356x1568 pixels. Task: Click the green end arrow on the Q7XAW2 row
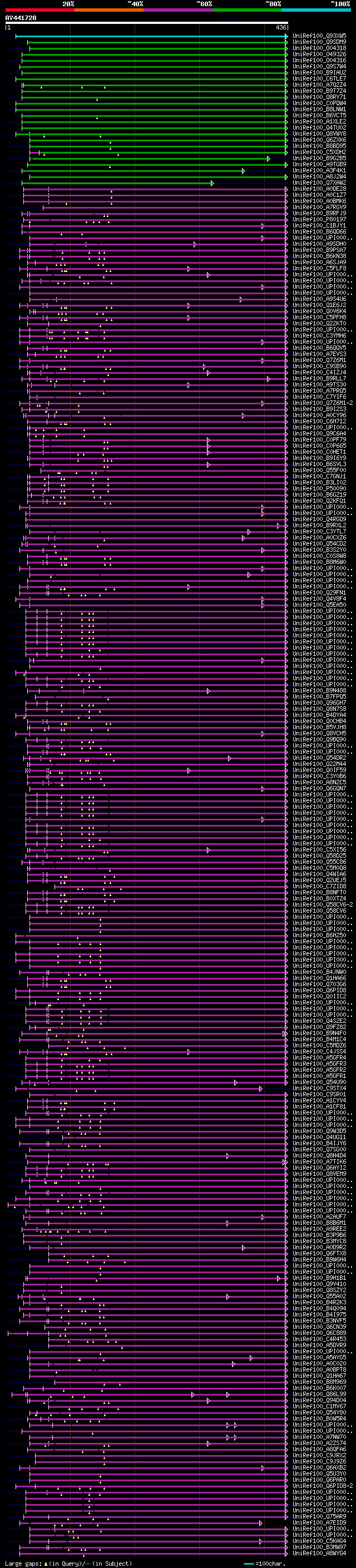click(212, 183)
